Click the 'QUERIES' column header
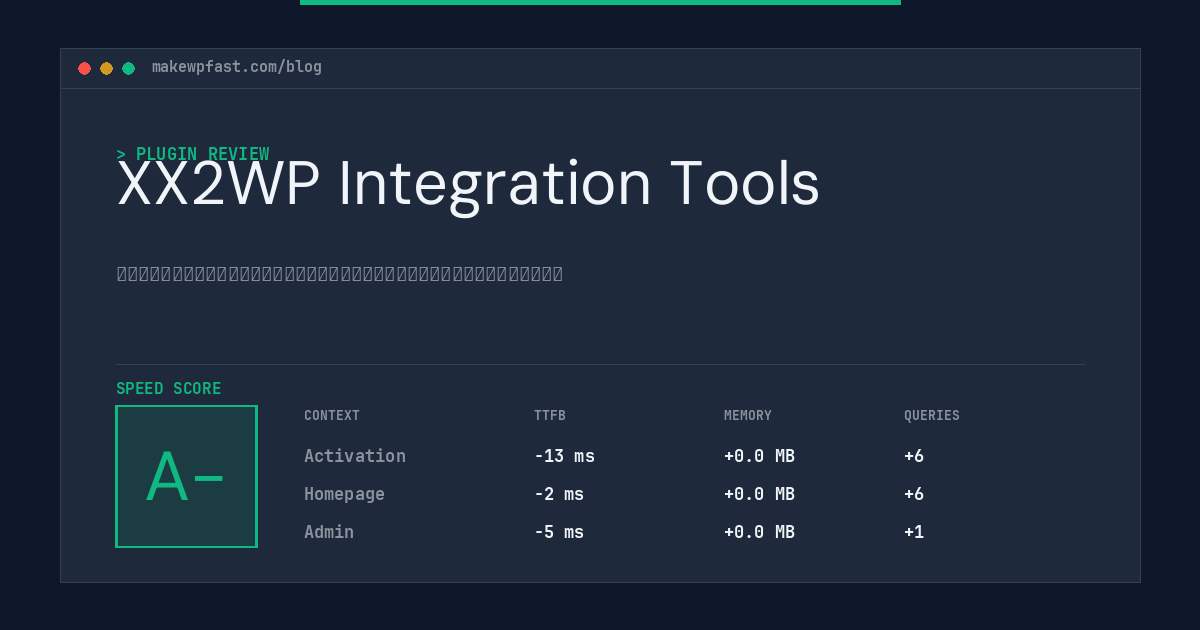The width and height of the screenshot is (1200, 630). (x=932, y=416)
